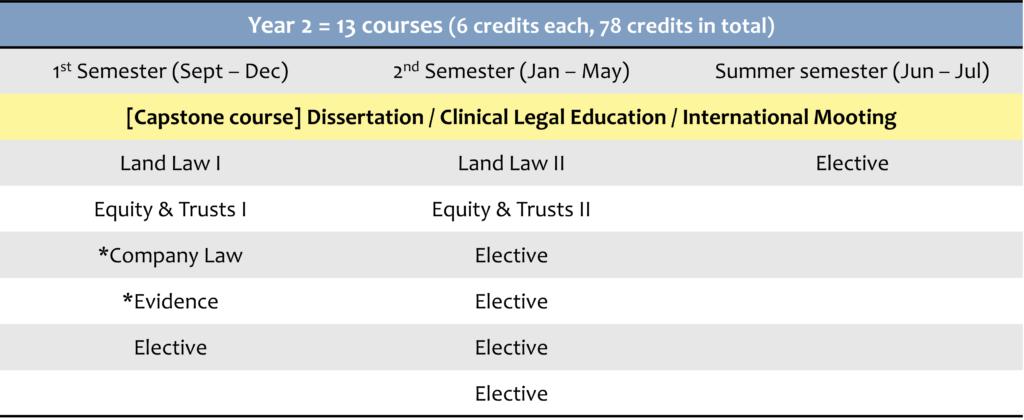Click the Elective beside *Company Law
This screenshot has width=1024, height=420.
click(511, 255)
